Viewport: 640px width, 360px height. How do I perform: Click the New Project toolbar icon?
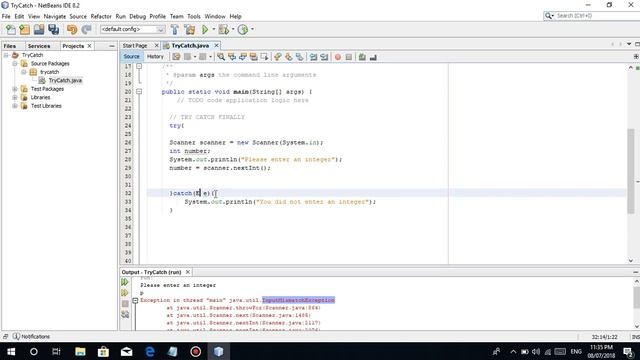[24, 29]
